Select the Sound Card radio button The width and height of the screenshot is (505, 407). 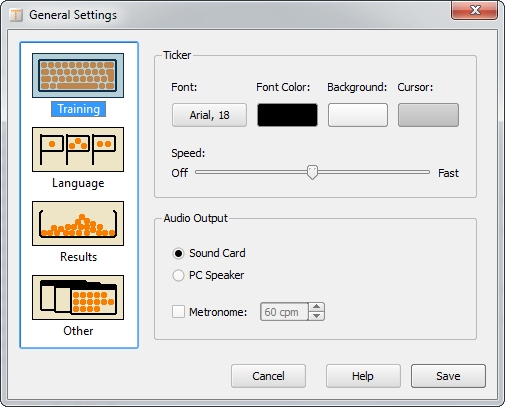tap(178, 254)
